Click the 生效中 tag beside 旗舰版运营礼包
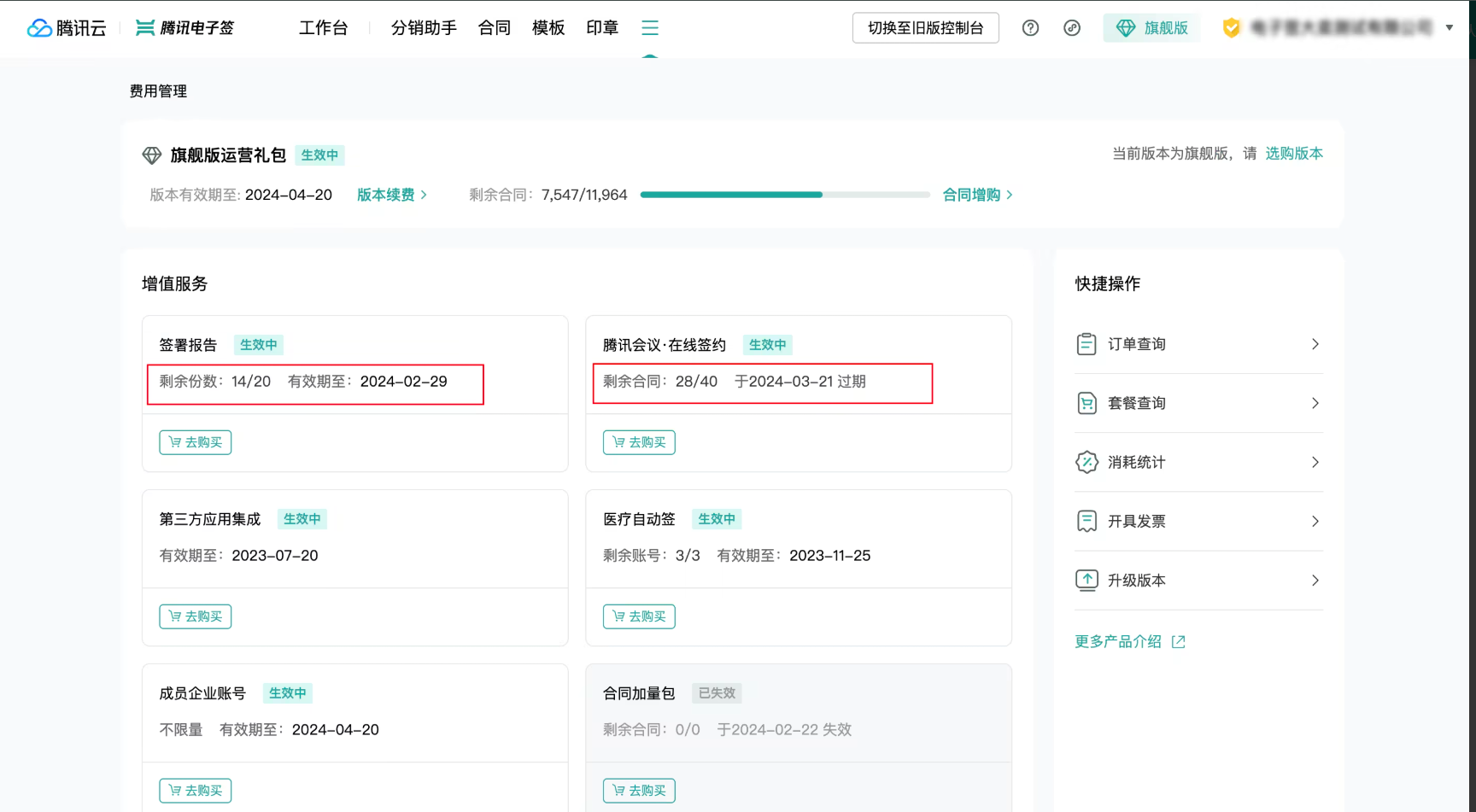Image resolution: width=1476 pixels, height=812 pixels. pyautogui.click(x=320, y=155)
